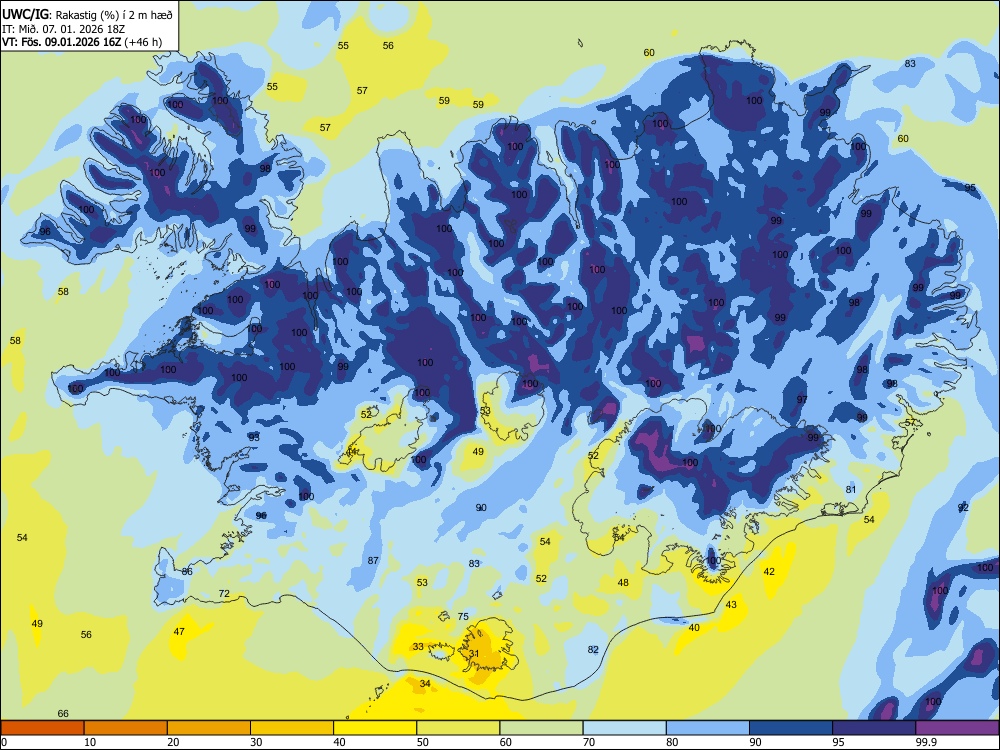Click the title "UWC/IG: Rakastig (%) í 2 m hæð"
The width and height of the screenshot is (1000, 750).
(x=87, y=15)
